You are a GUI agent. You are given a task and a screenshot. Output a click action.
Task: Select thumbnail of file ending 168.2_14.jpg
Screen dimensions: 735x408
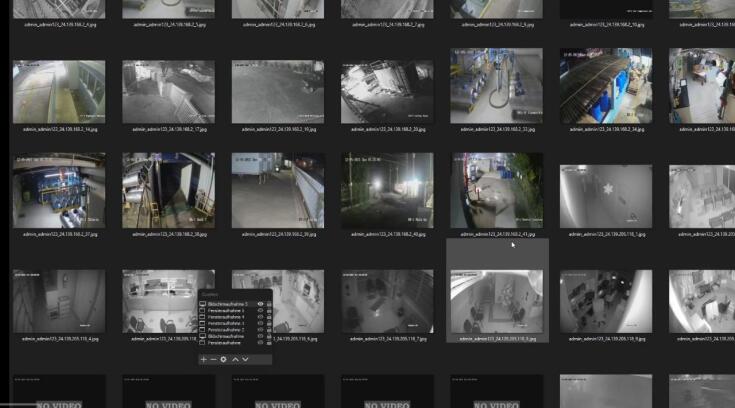click(x=59, y=91)
